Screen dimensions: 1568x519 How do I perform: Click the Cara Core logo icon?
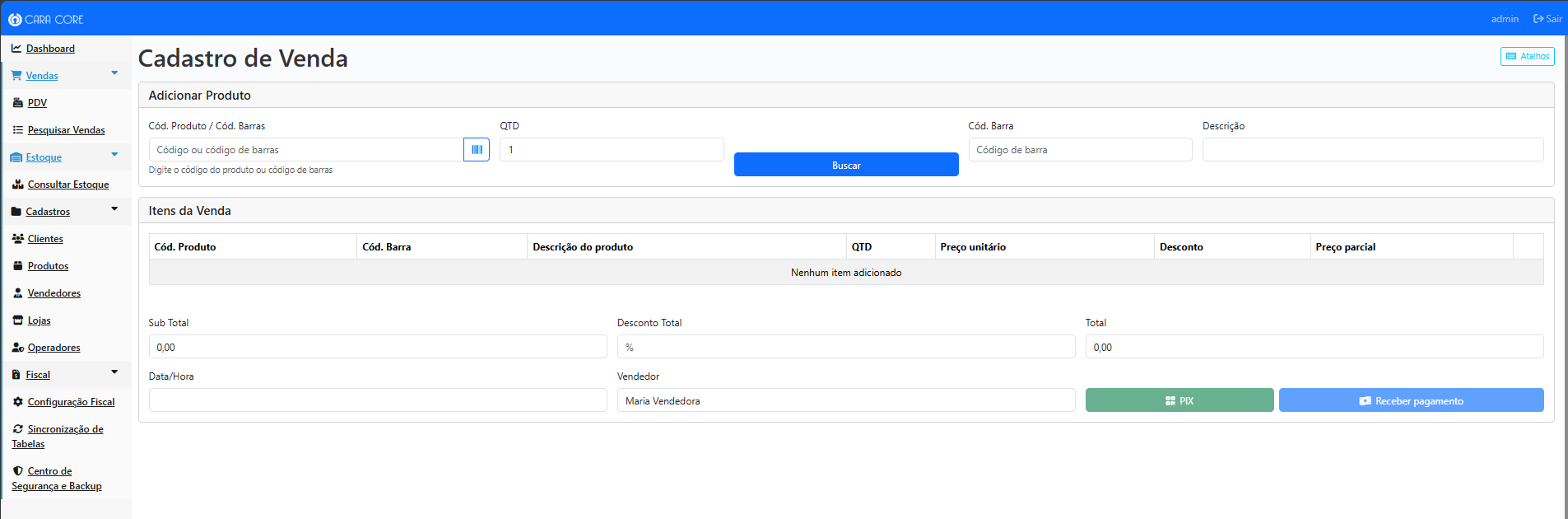pyautogui.click(x=15, y=19)
